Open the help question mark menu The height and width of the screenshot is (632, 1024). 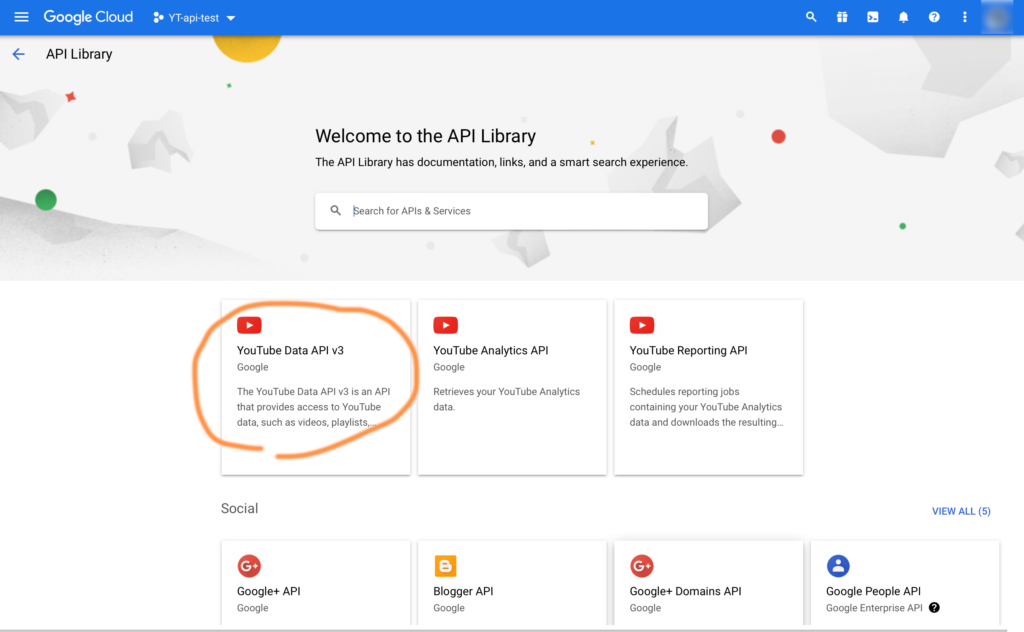(934, 17)
